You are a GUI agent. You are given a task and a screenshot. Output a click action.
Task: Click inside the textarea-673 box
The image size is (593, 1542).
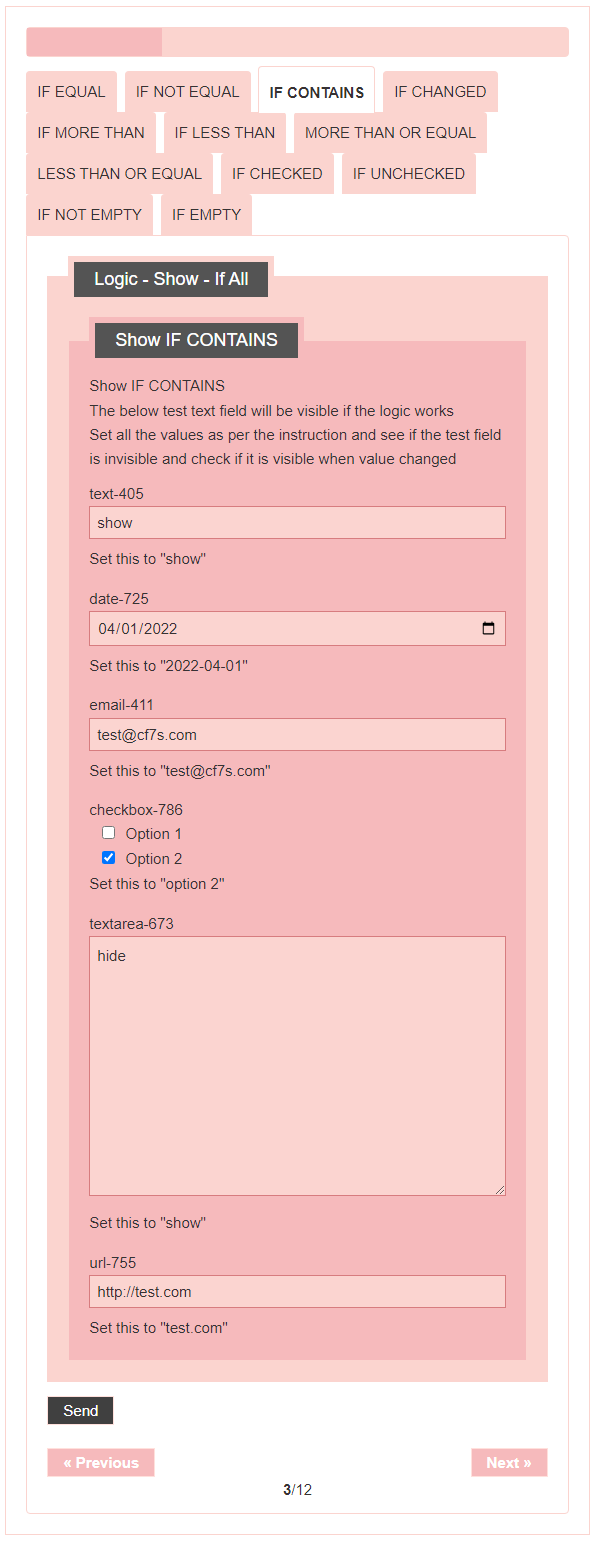tap(297, 1066)
